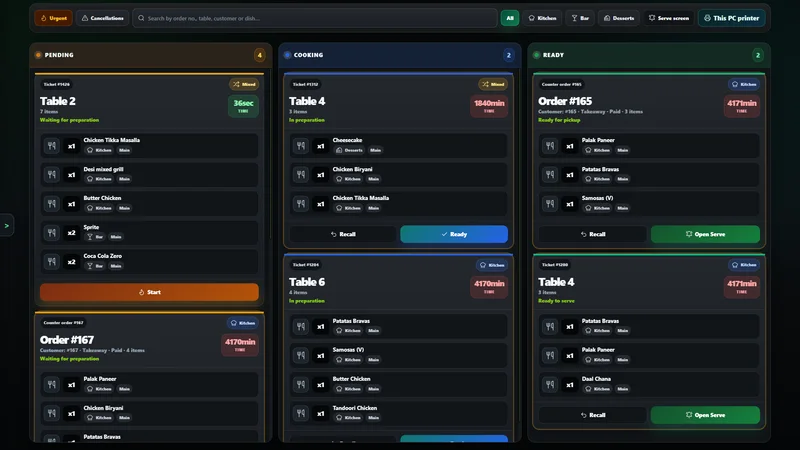This screenshot has height=450, width=800.
Task: Click the Mixed badge on Table 2 ticket
Action: [244, 84]
